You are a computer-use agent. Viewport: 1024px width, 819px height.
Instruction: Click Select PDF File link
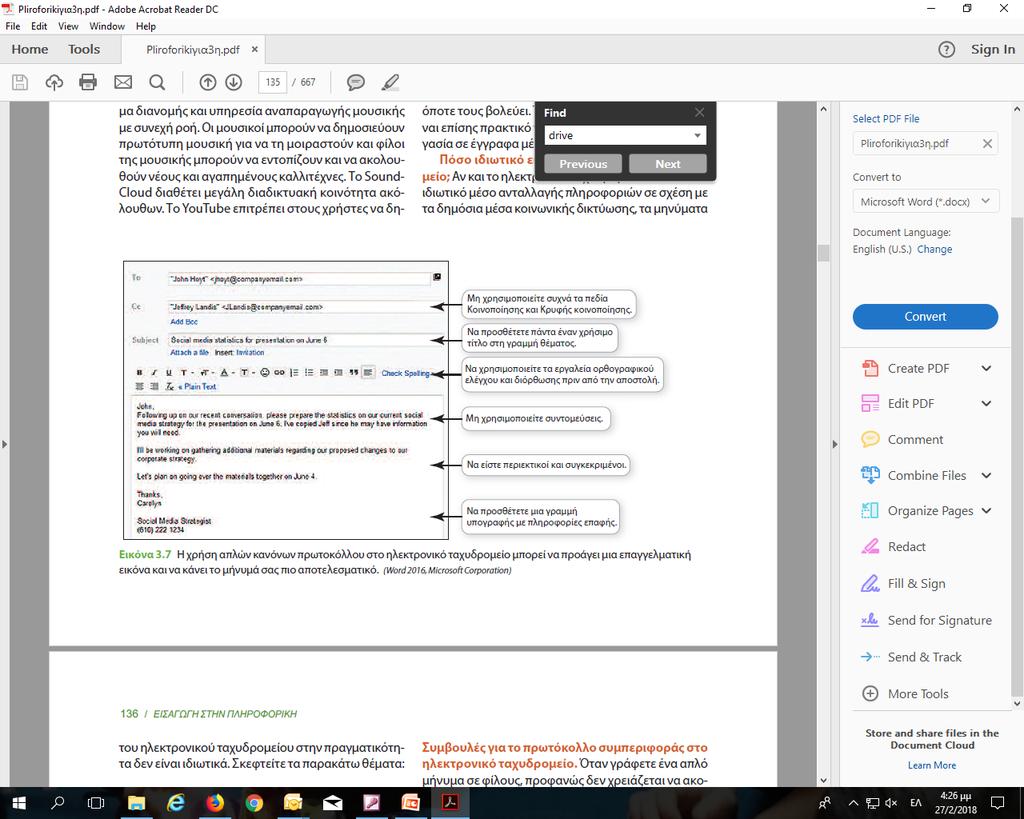(x=886, y=119)
